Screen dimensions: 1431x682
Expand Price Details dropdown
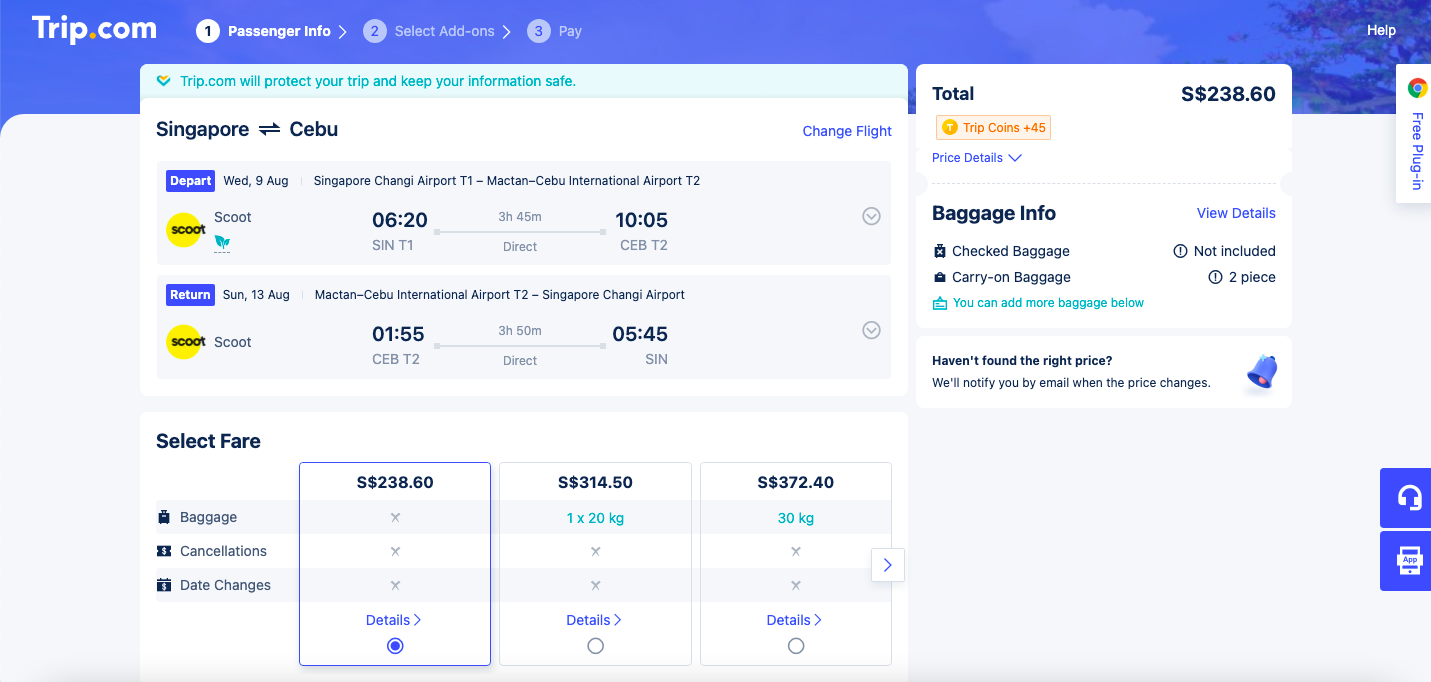tap(977, 158)
